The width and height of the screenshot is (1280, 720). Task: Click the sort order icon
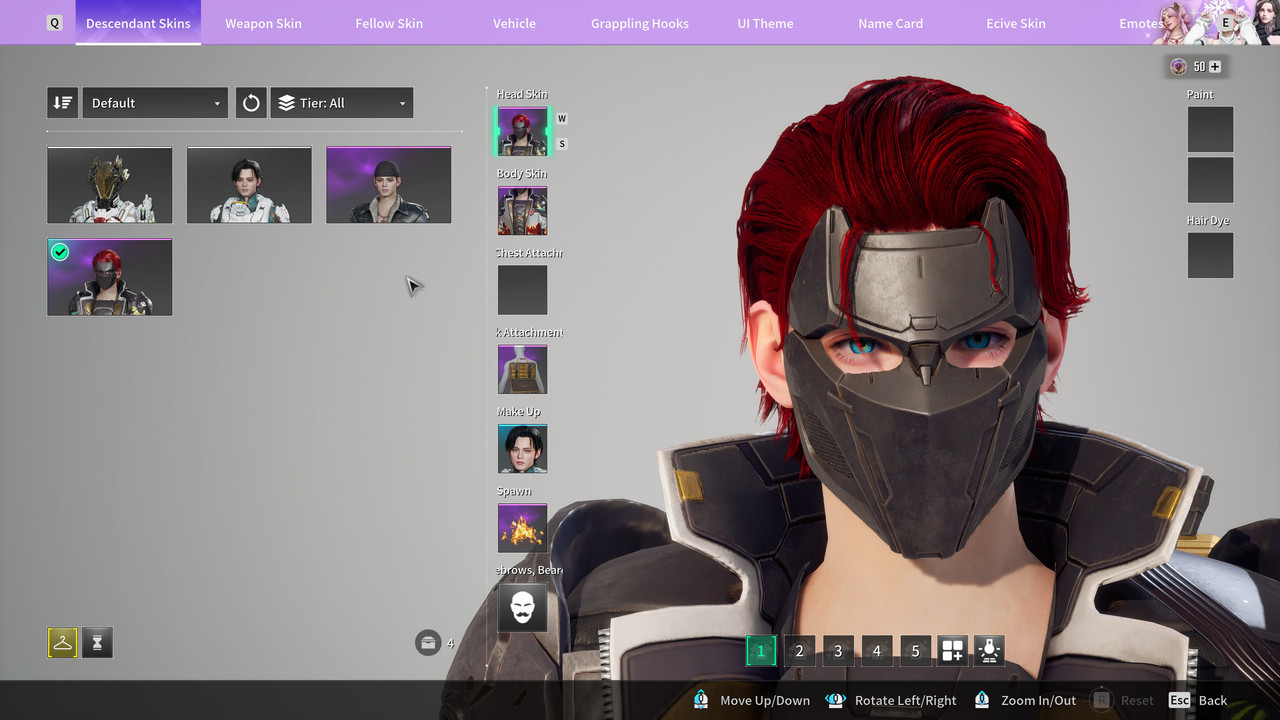[62, 103]
